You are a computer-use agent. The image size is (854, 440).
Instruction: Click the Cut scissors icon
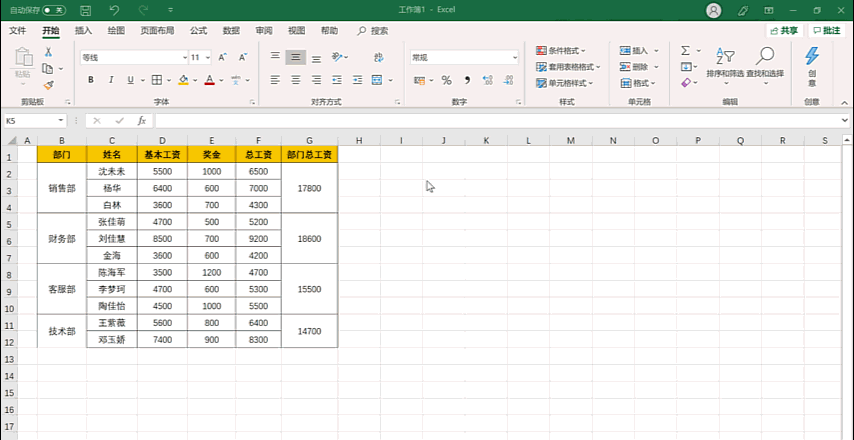[x=47, y=51]
